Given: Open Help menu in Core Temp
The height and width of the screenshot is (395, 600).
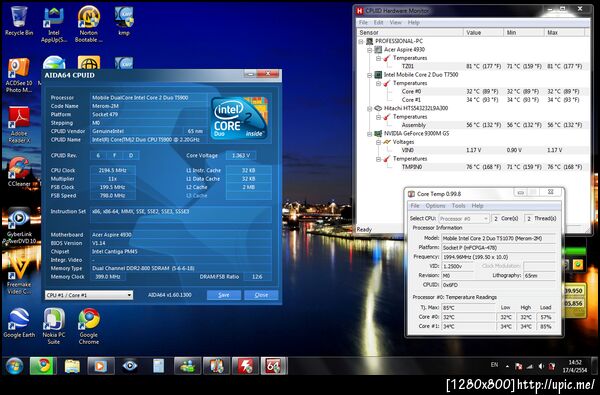Looking at the screenshot, I should click(477, 206).
